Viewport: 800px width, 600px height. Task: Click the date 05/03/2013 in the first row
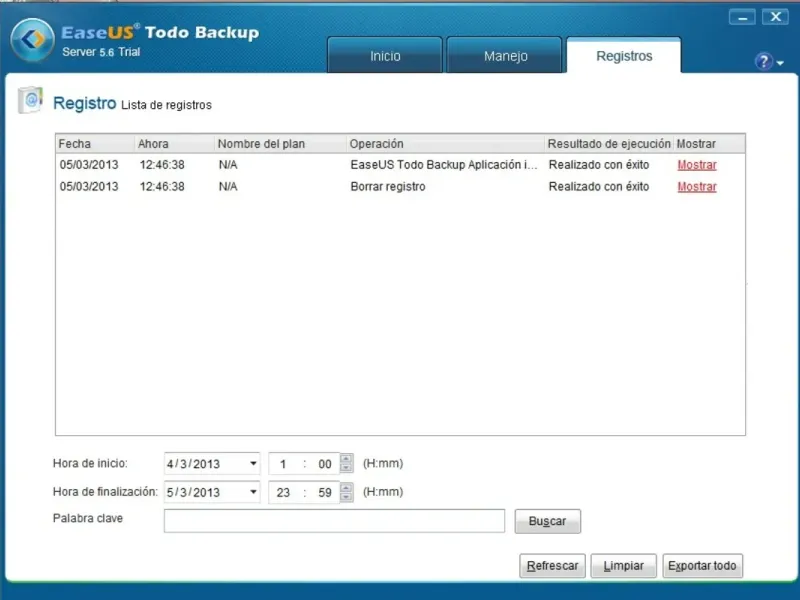tap(89, 165)
